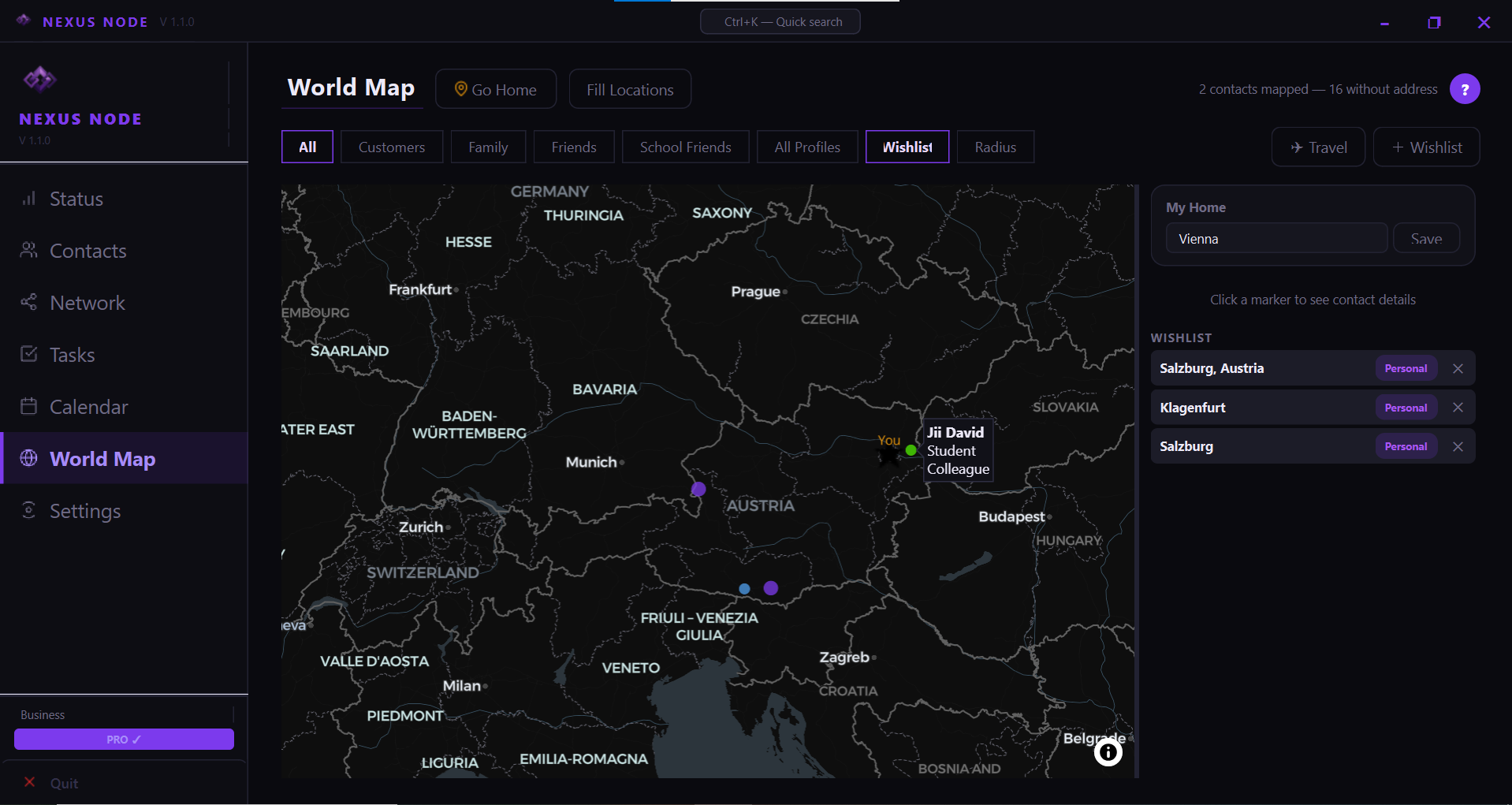
Task: Click the green Jii David map marker
Action: (911, 450)
